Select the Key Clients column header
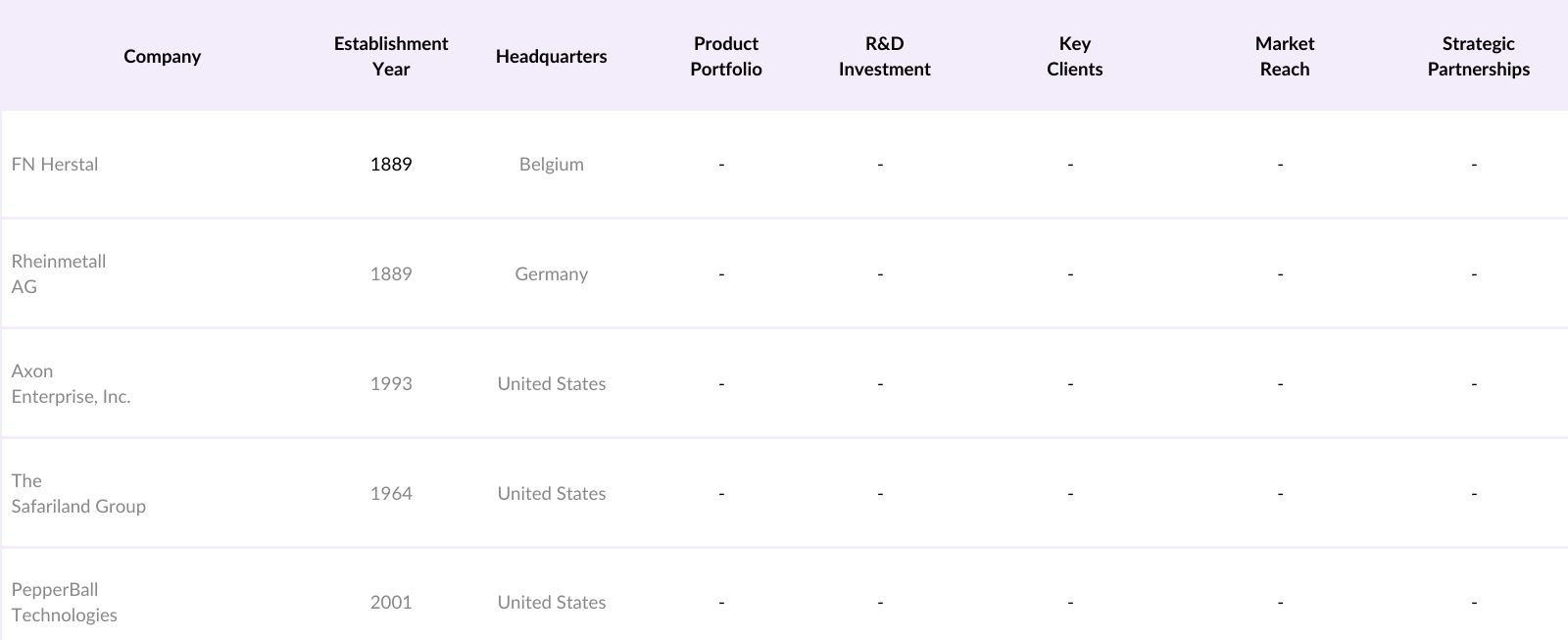1568x640 pixels. (1074, 56)
